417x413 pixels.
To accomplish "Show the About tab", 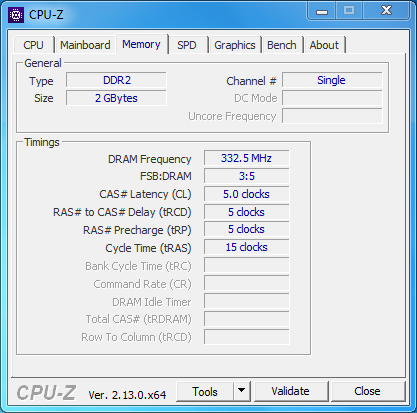I will [x=324, y=45].
